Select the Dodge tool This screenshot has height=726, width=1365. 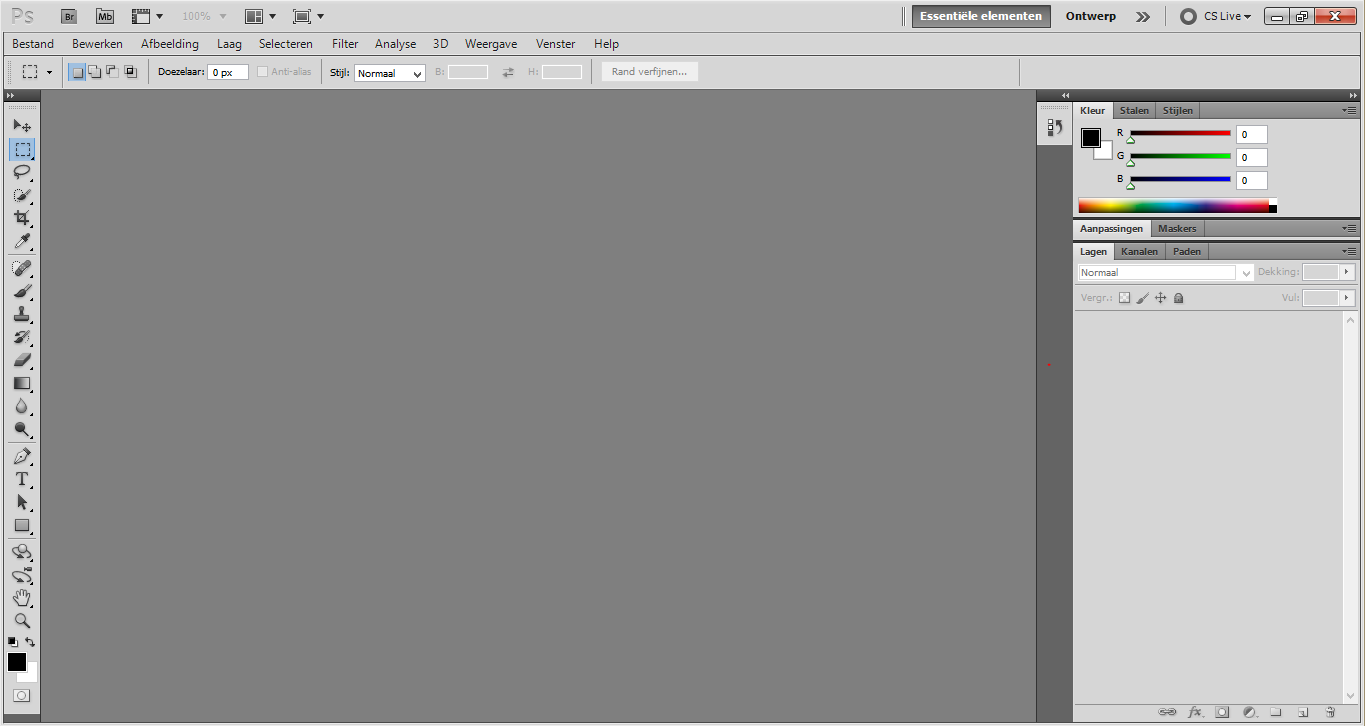pos(22,430)
